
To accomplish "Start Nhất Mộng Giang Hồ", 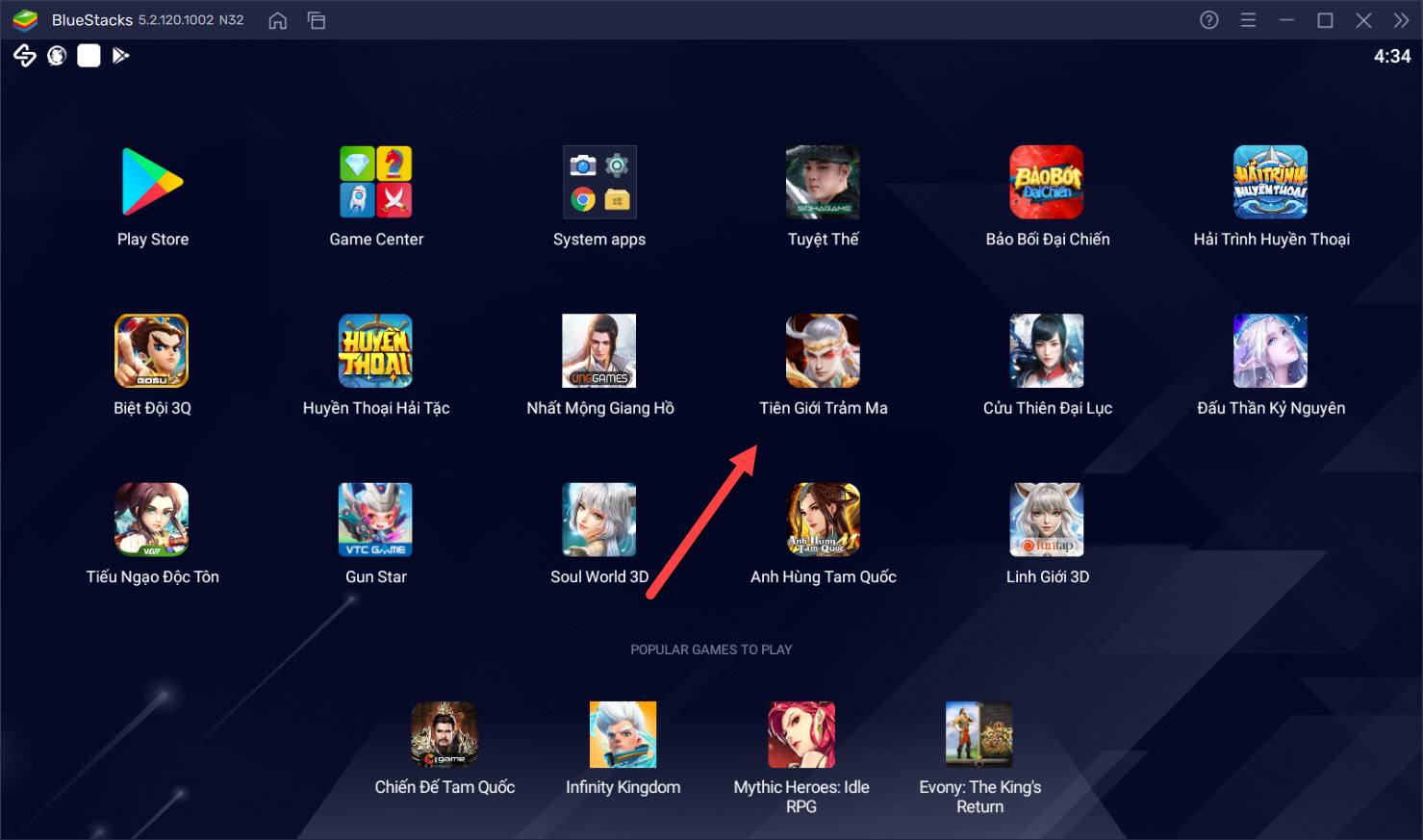I will 599,351.
